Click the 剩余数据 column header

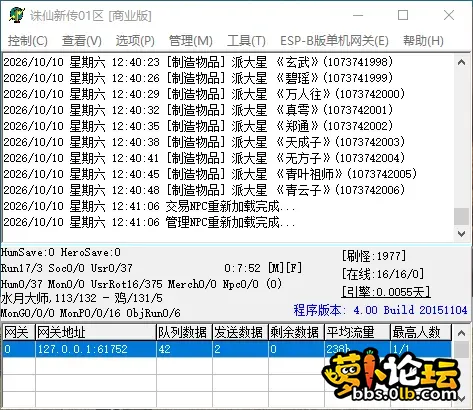tap(296, 332)
